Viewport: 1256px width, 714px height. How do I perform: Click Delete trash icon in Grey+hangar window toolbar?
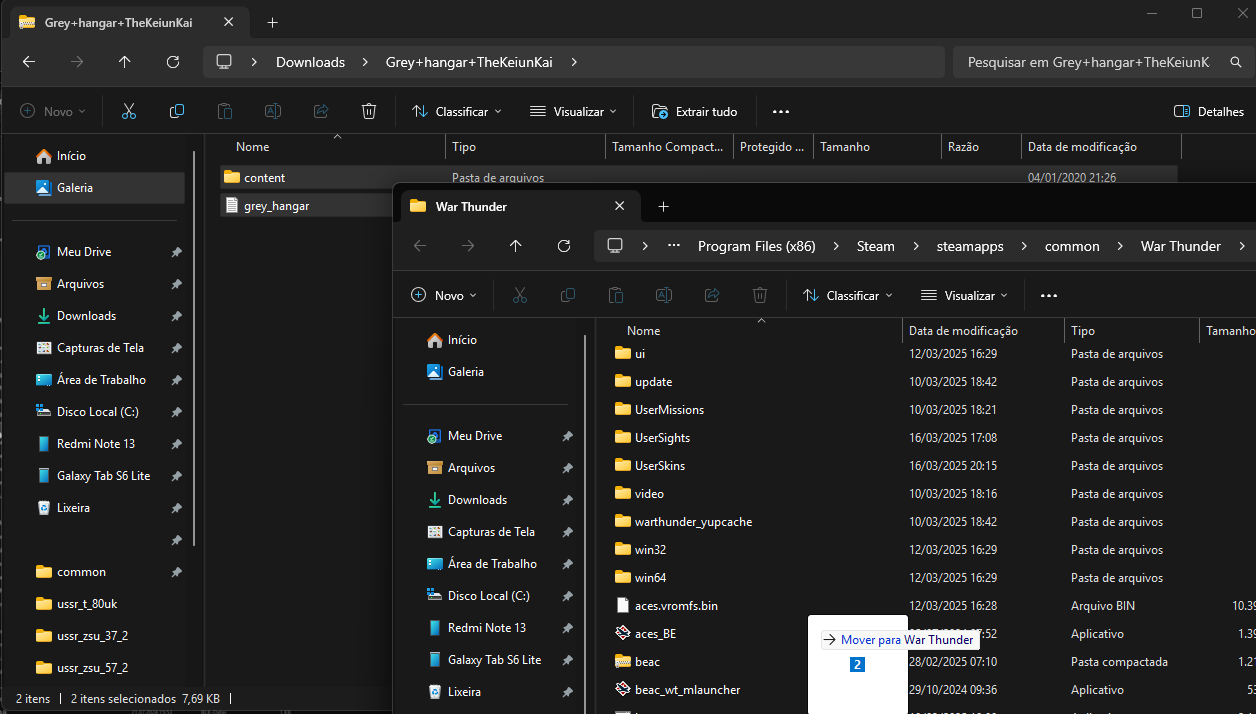[369, 111]
